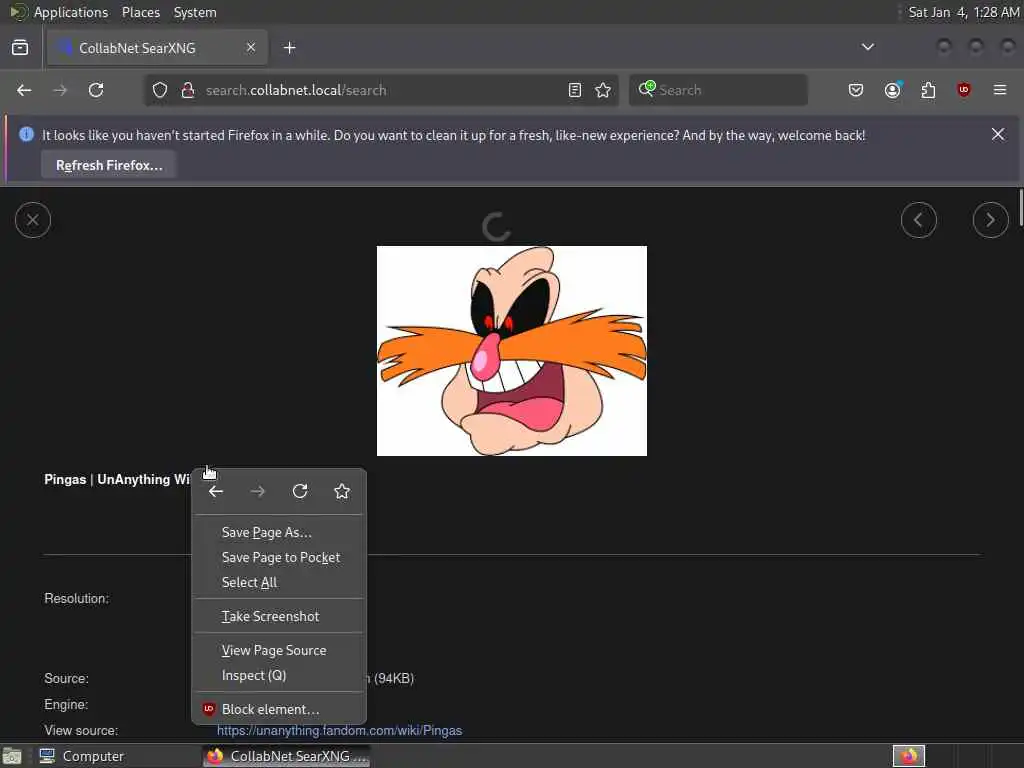Go to the next image result
1024x768 pixels.
[991, 220]
